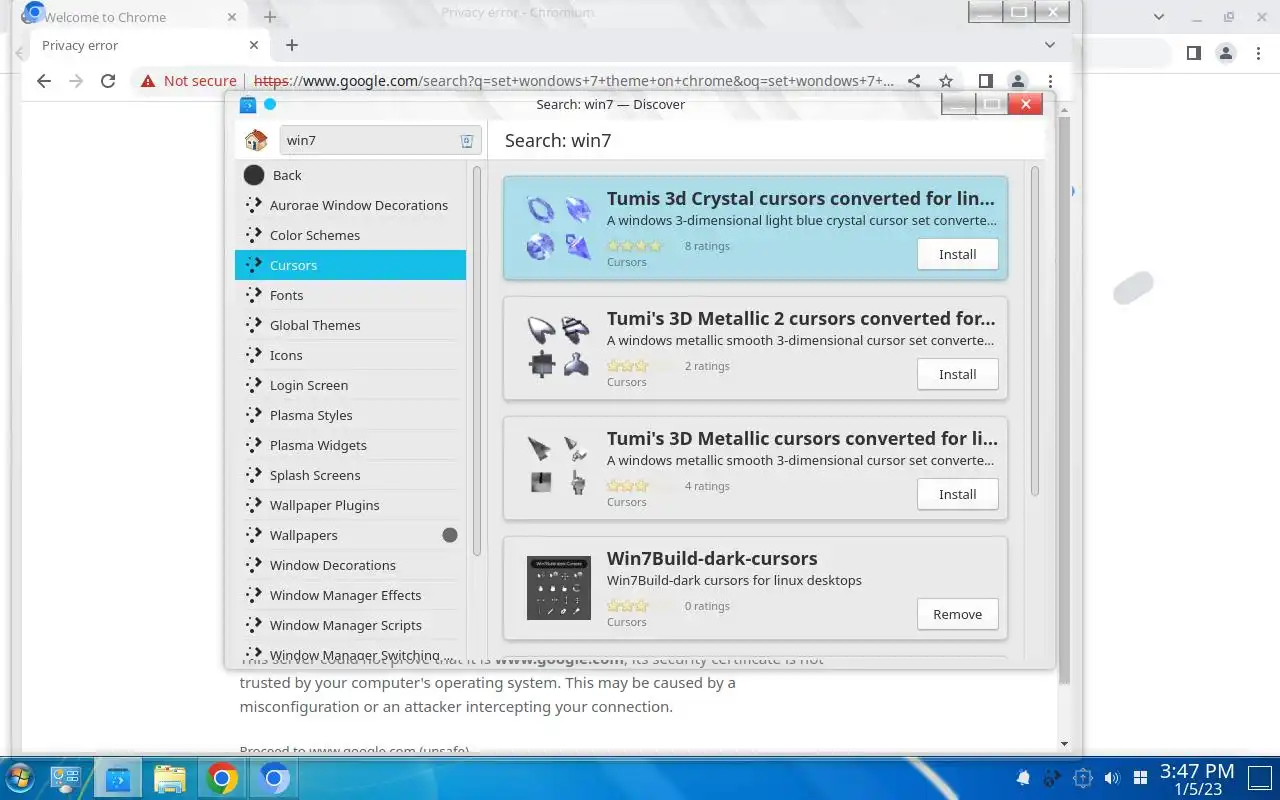Open Splash Screens category
The image size is (1280, 800).
tap(350, 475)
